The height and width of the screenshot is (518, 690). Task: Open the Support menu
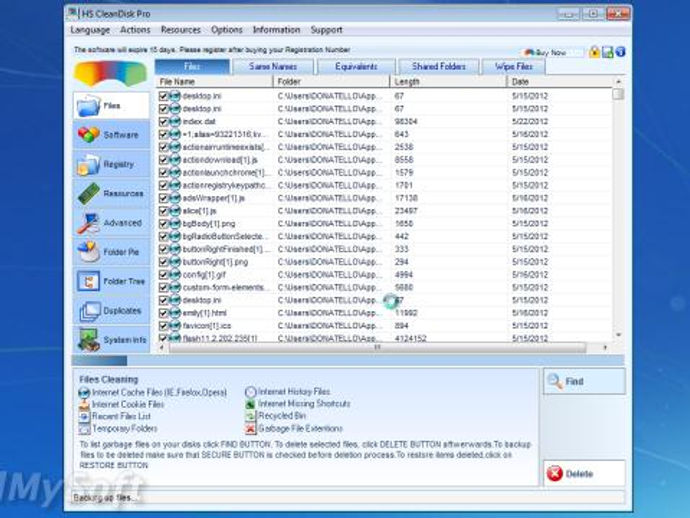326,30
